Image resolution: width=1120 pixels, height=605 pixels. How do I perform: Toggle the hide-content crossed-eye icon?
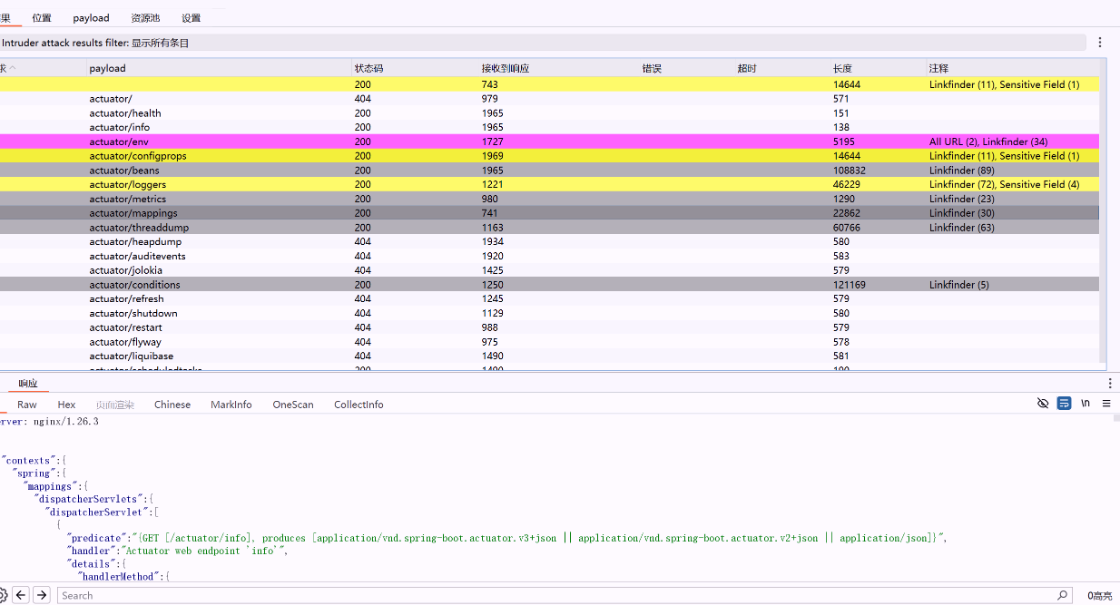coord(1042,404)
